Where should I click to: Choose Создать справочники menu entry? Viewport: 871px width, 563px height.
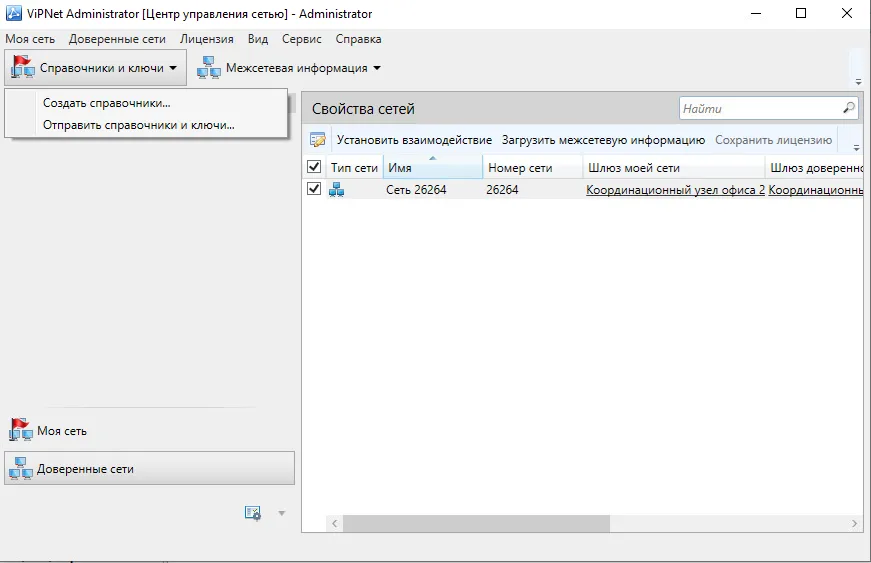(x=107, y=103)
